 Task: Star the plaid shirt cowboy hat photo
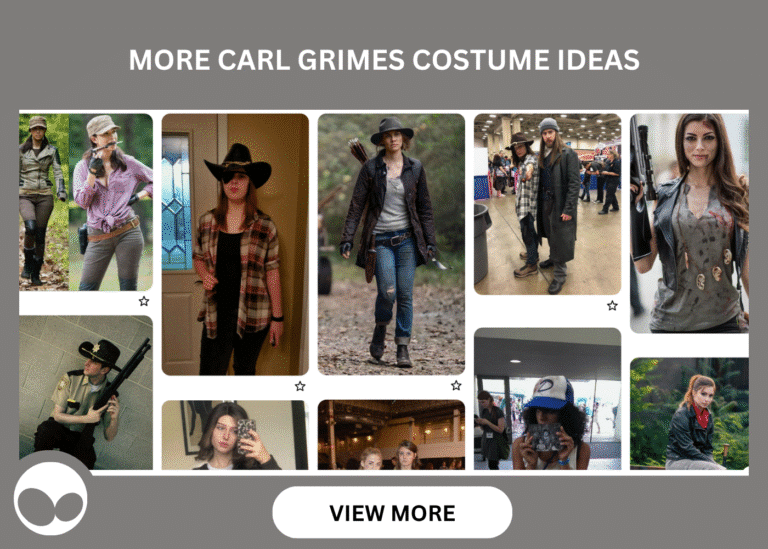tap(300, 386)
